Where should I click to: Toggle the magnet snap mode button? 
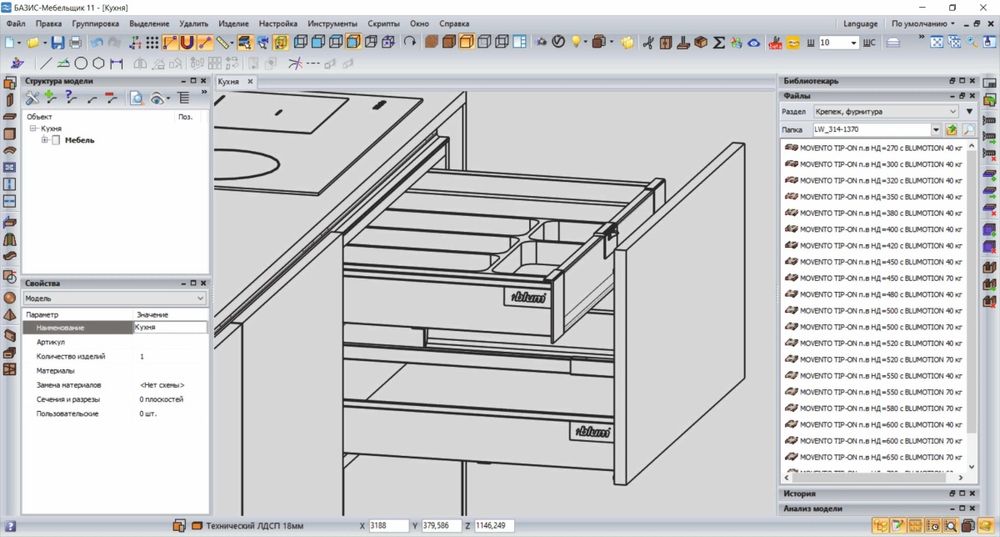(x=187, y=43)
